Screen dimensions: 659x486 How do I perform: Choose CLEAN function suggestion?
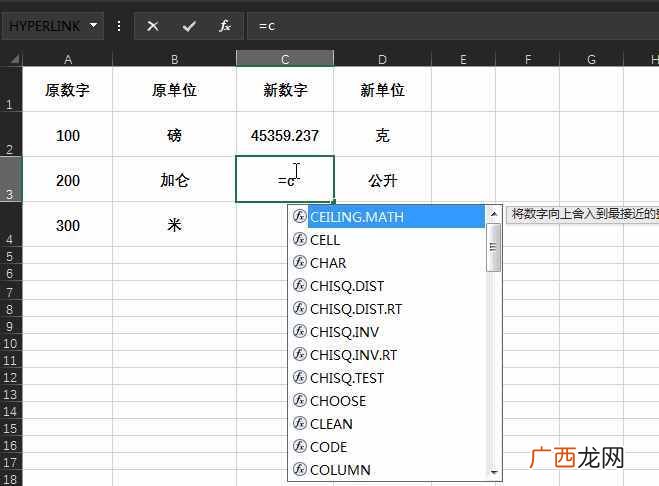(x=331, y=424)
